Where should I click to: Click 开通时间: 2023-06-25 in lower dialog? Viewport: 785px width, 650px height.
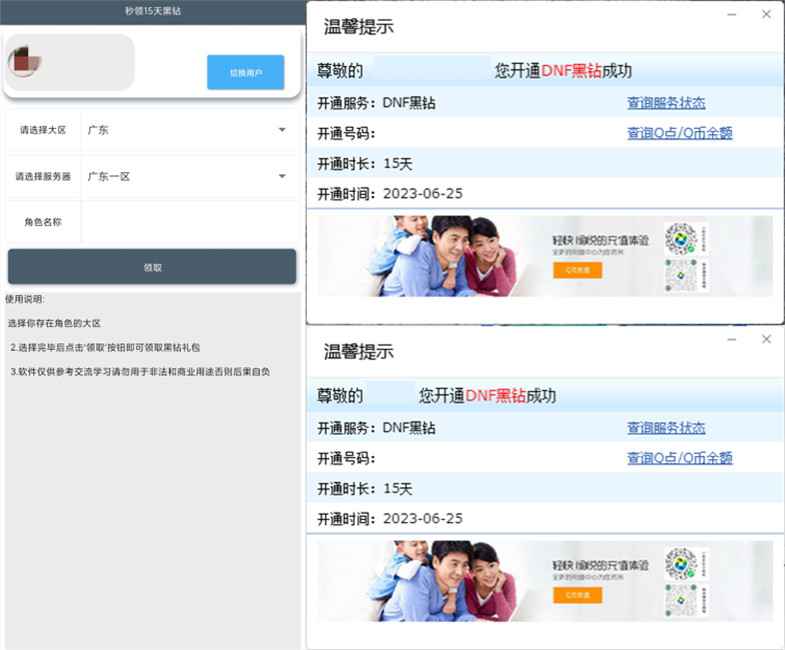pyautogui.click(x=390, y=519)
